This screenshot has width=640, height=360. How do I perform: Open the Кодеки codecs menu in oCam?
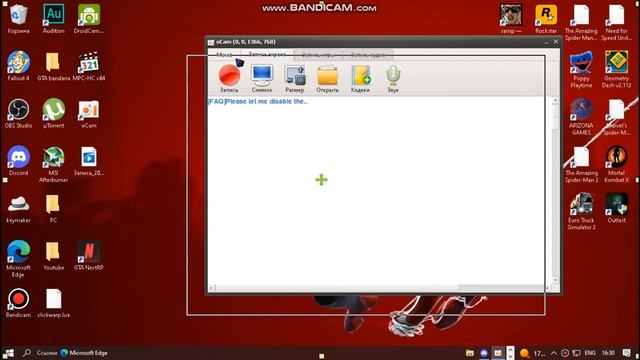click(360, 79)
